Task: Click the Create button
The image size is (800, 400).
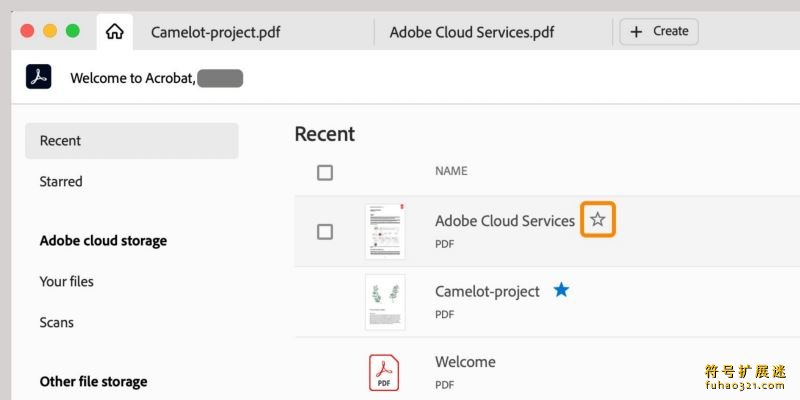Action: pos(659,32)
